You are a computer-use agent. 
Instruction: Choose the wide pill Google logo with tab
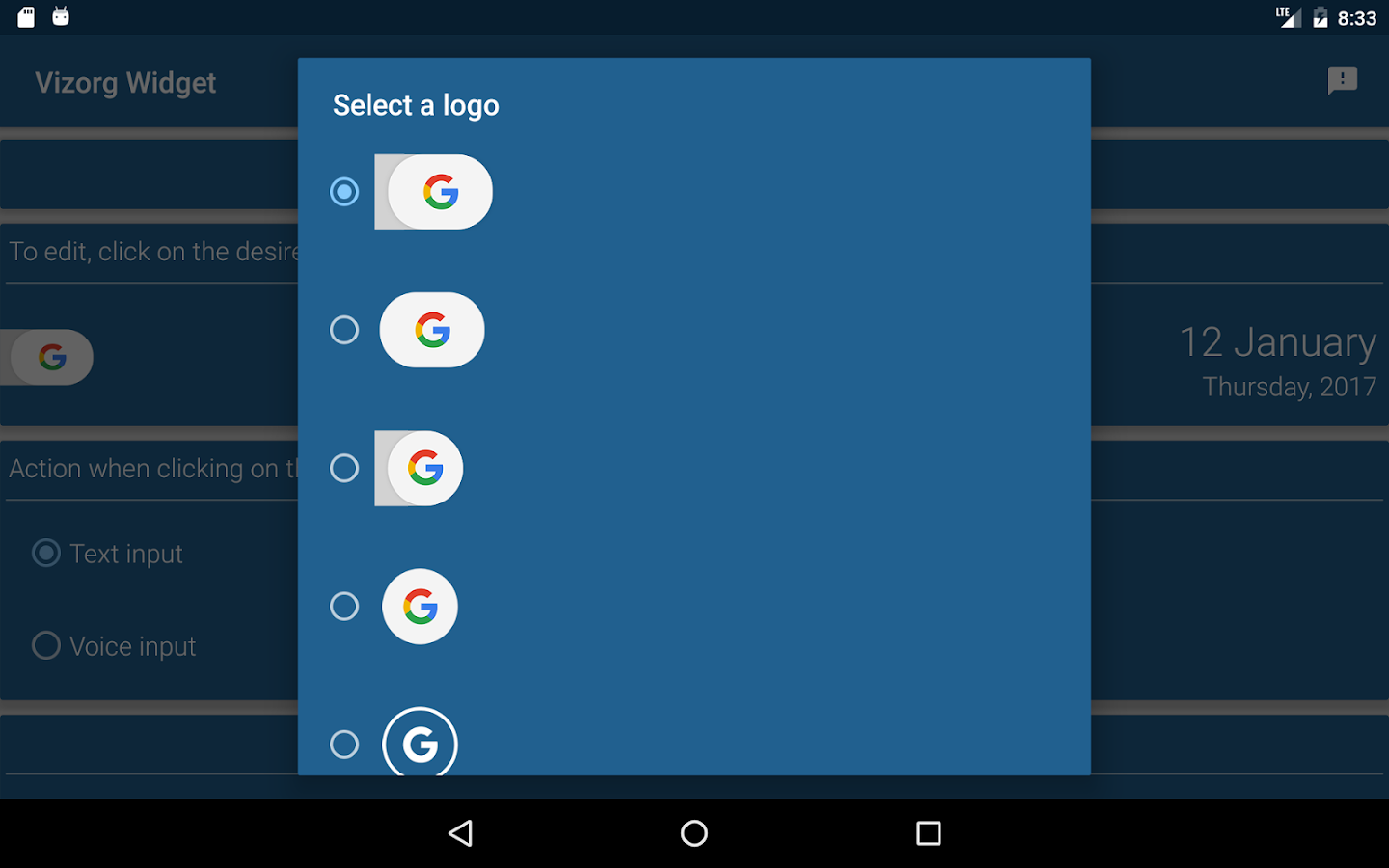pos(433,192)
